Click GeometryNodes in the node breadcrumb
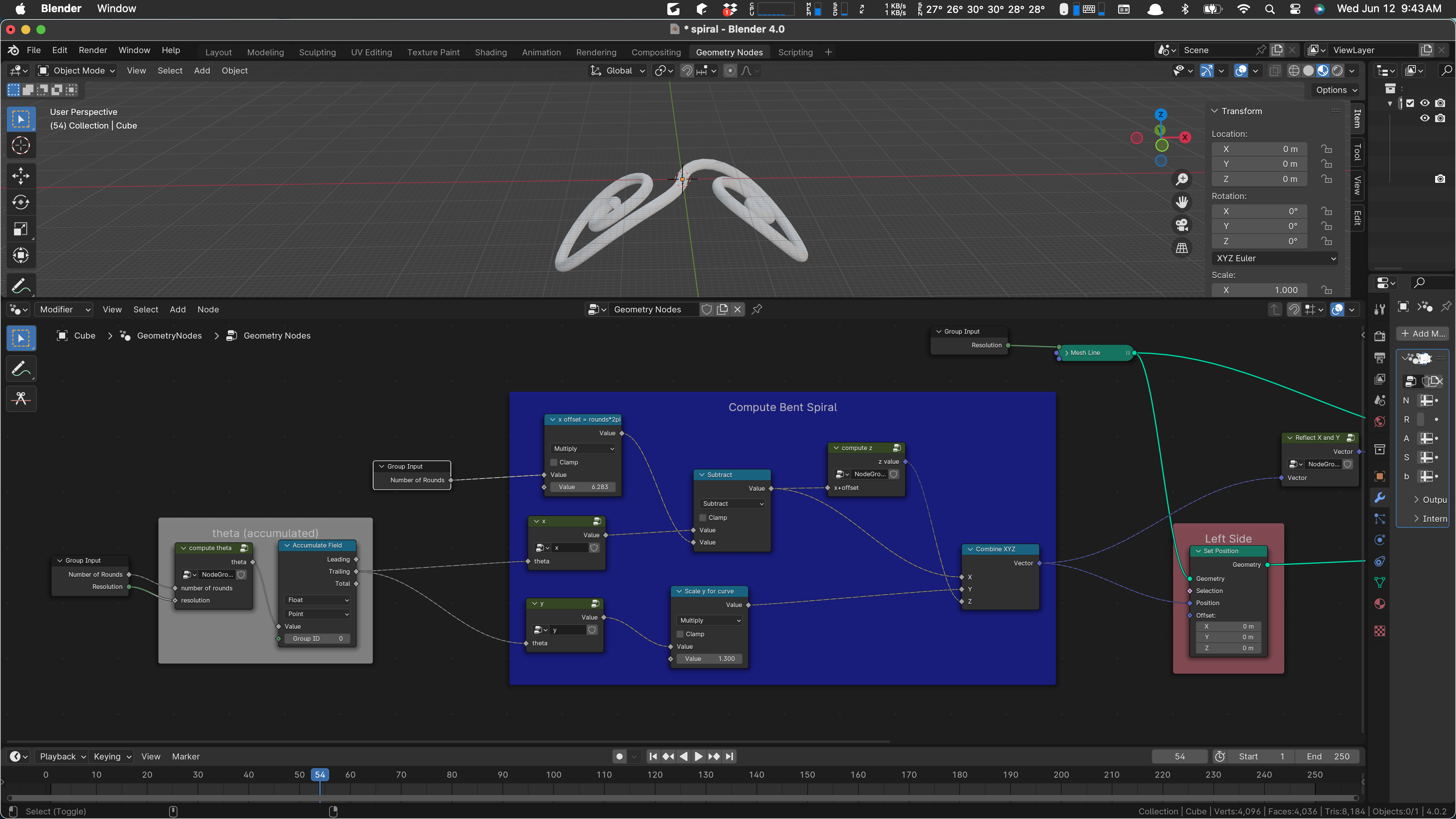Viewport: 1456px width, 819px height. click(x=169, y=336)
